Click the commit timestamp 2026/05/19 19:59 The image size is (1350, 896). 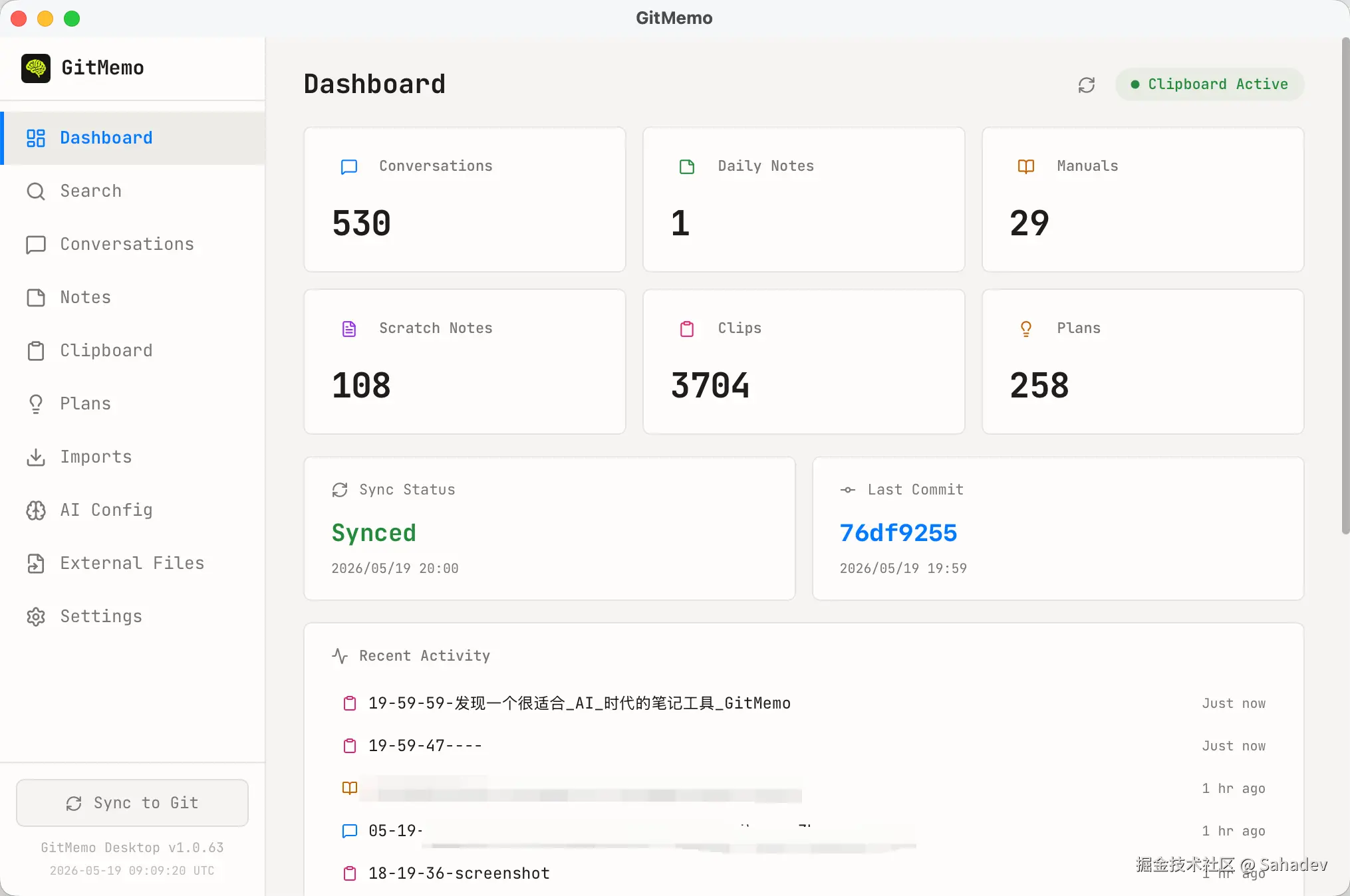(x=903, y=568)
